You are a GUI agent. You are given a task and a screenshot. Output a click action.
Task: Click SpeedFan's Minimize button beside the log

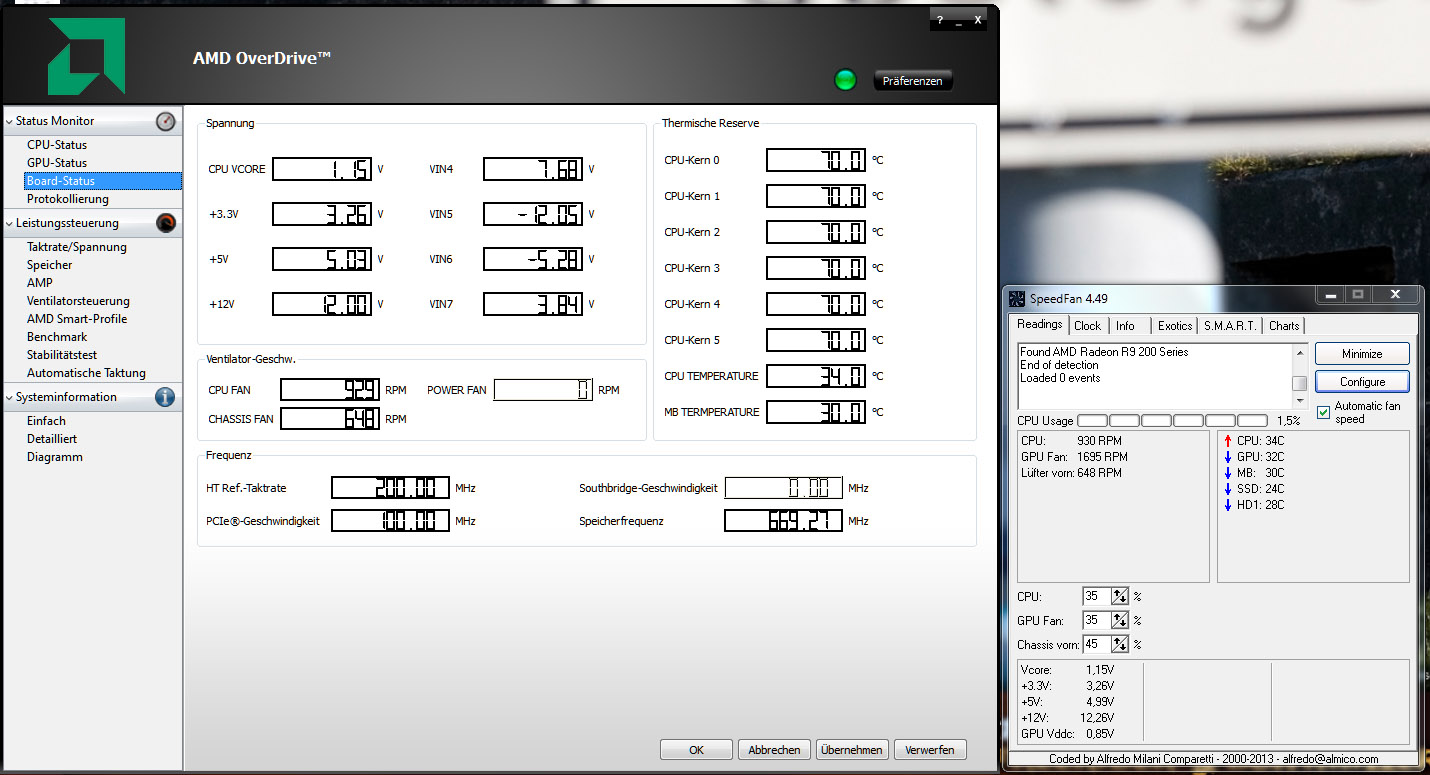click(x=1362, y=354)
